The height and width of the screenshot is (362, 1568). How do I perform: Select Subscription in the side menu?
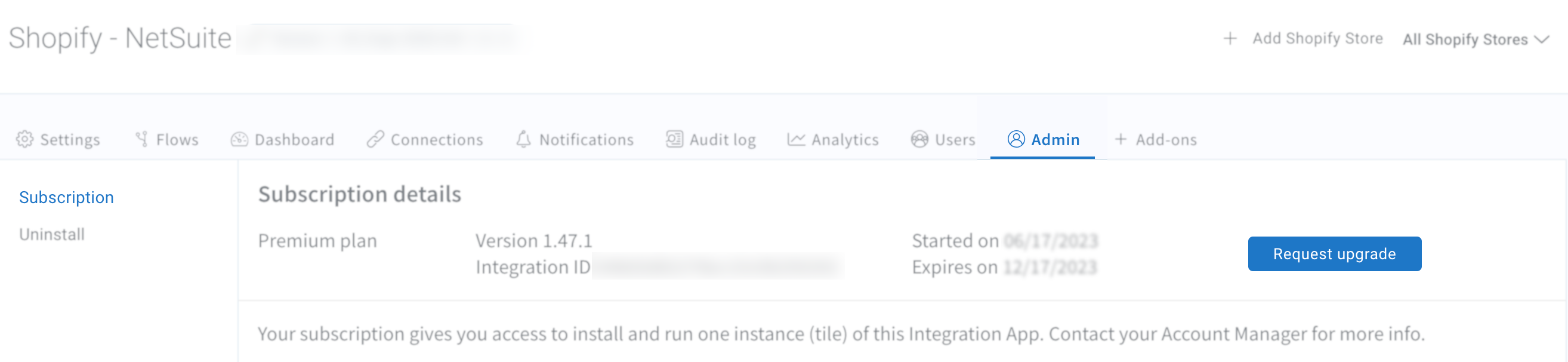(x=66, y=198)
